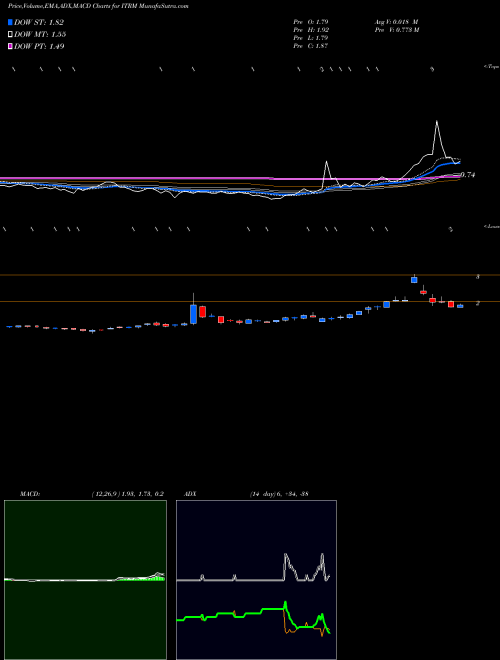Click the highest blue candle near level 3
500x660 pixels.
(x=414, y=279)
